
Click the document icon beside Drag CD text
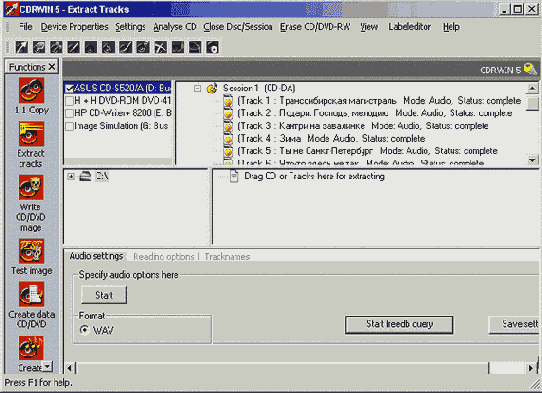tap(234, 177)
